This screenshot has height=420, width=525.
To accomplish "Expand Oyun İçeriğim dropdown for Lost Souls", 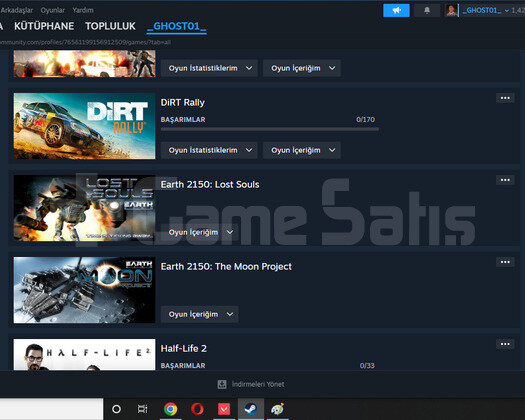I will [x=200, y=232].
